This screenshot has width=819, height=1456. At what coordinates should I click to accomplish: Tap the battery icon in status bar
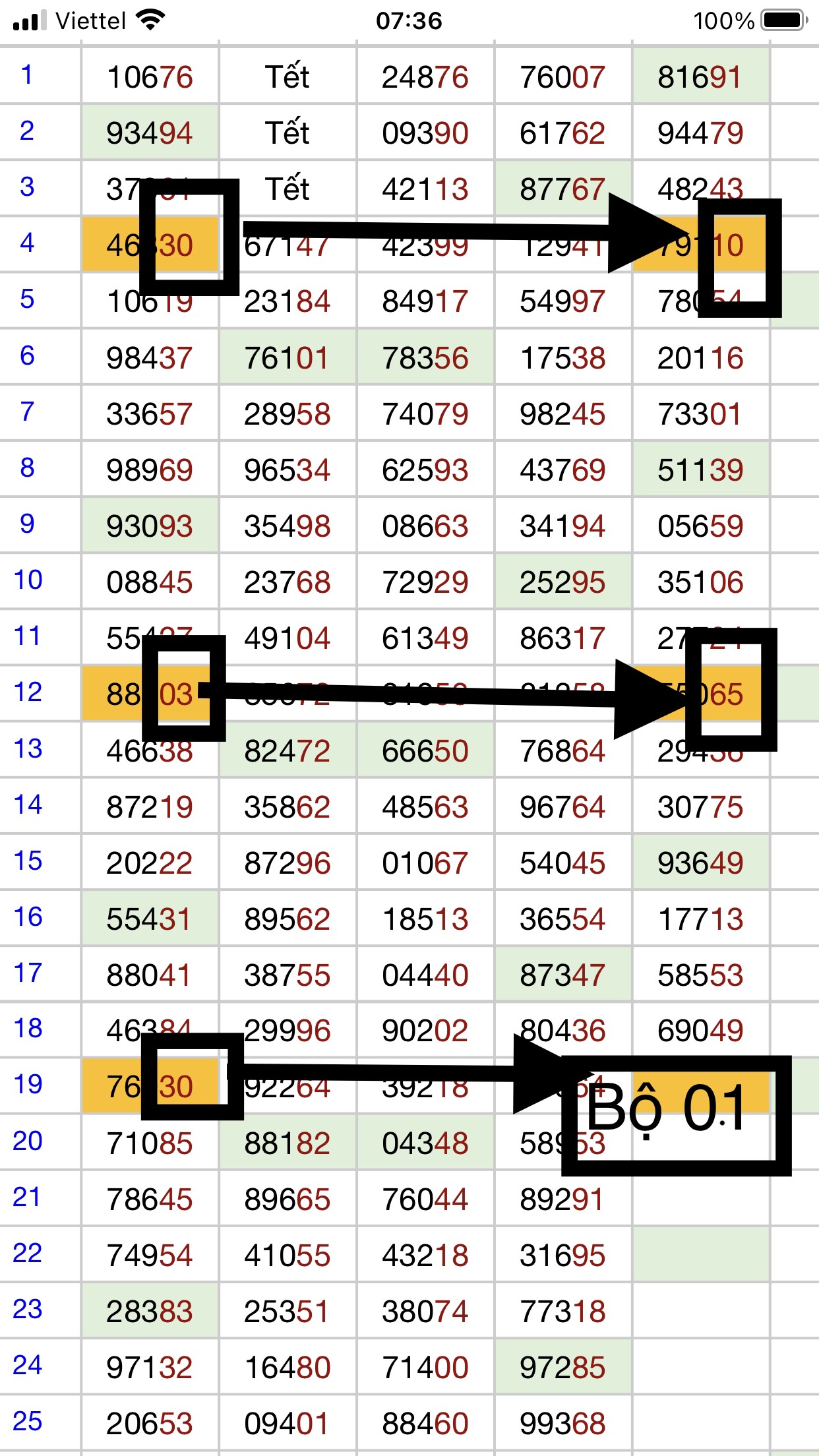coord(783,20)
